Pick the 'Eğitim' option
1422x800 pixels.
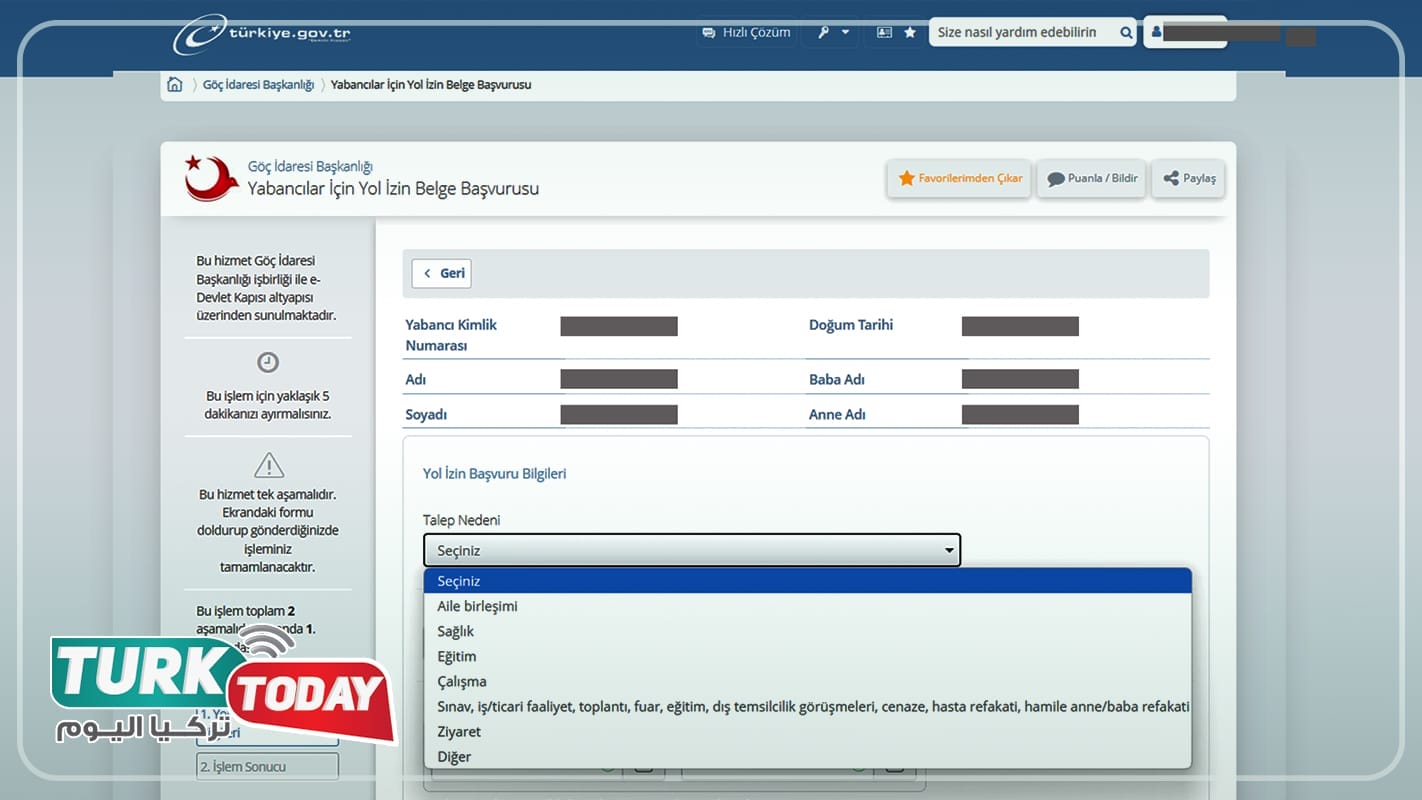pos(456,656)
